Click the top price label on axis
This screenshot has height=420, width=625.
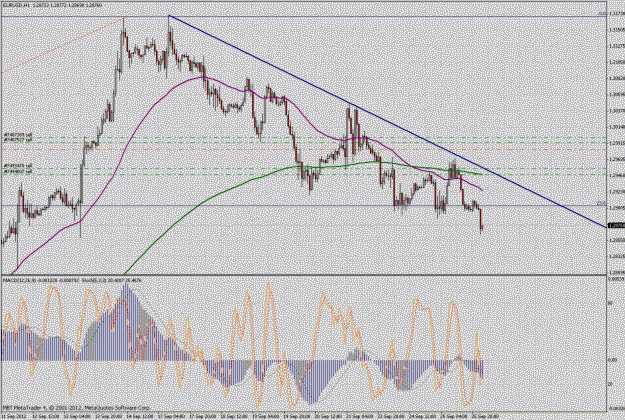coord(616,13)
